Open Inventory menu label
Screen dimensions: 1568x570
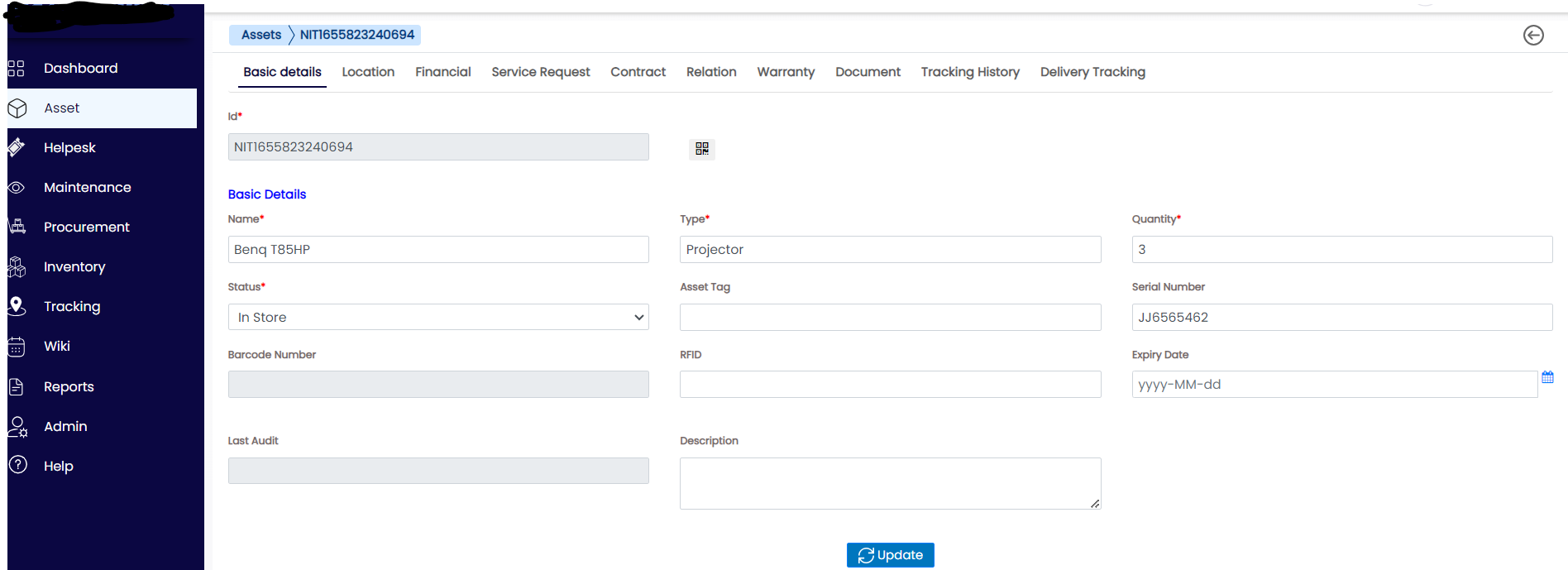point(74,266)
